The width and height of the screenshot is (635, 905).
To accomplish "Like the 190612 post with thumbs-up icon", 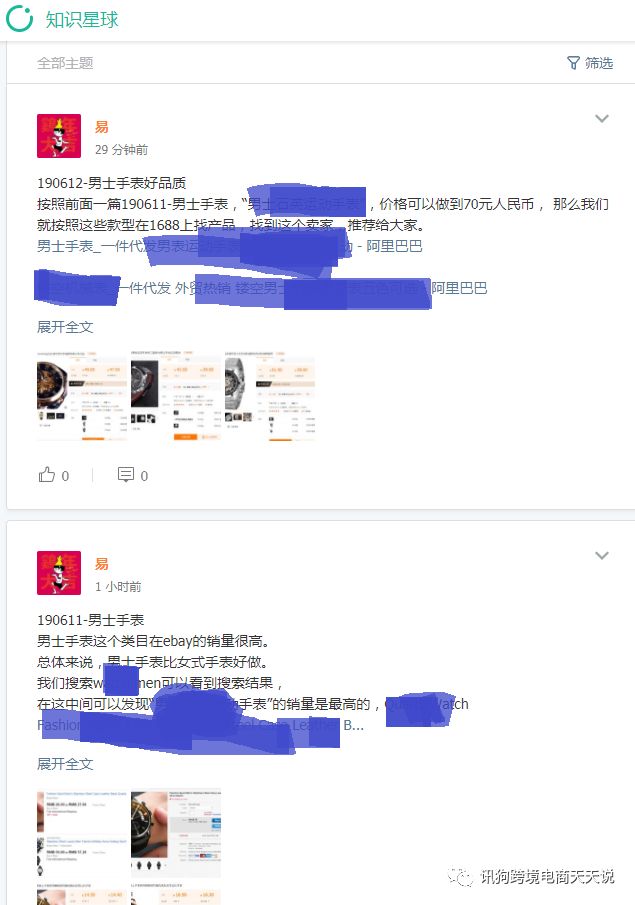I will click(47, 475).
